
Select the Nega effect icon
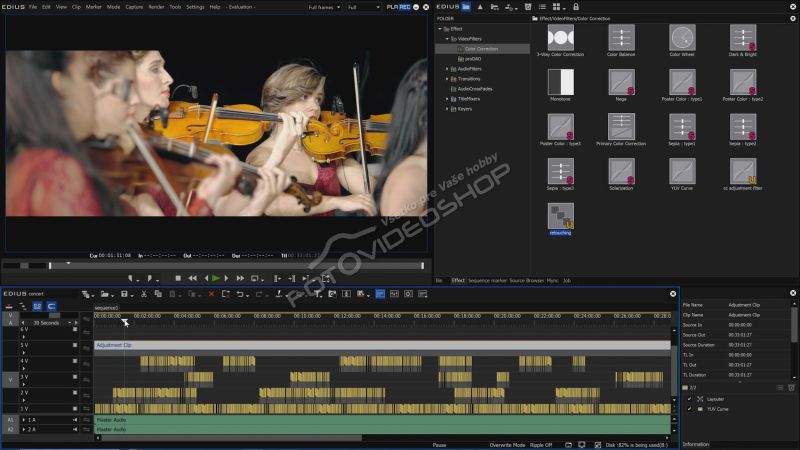[621, 82]
